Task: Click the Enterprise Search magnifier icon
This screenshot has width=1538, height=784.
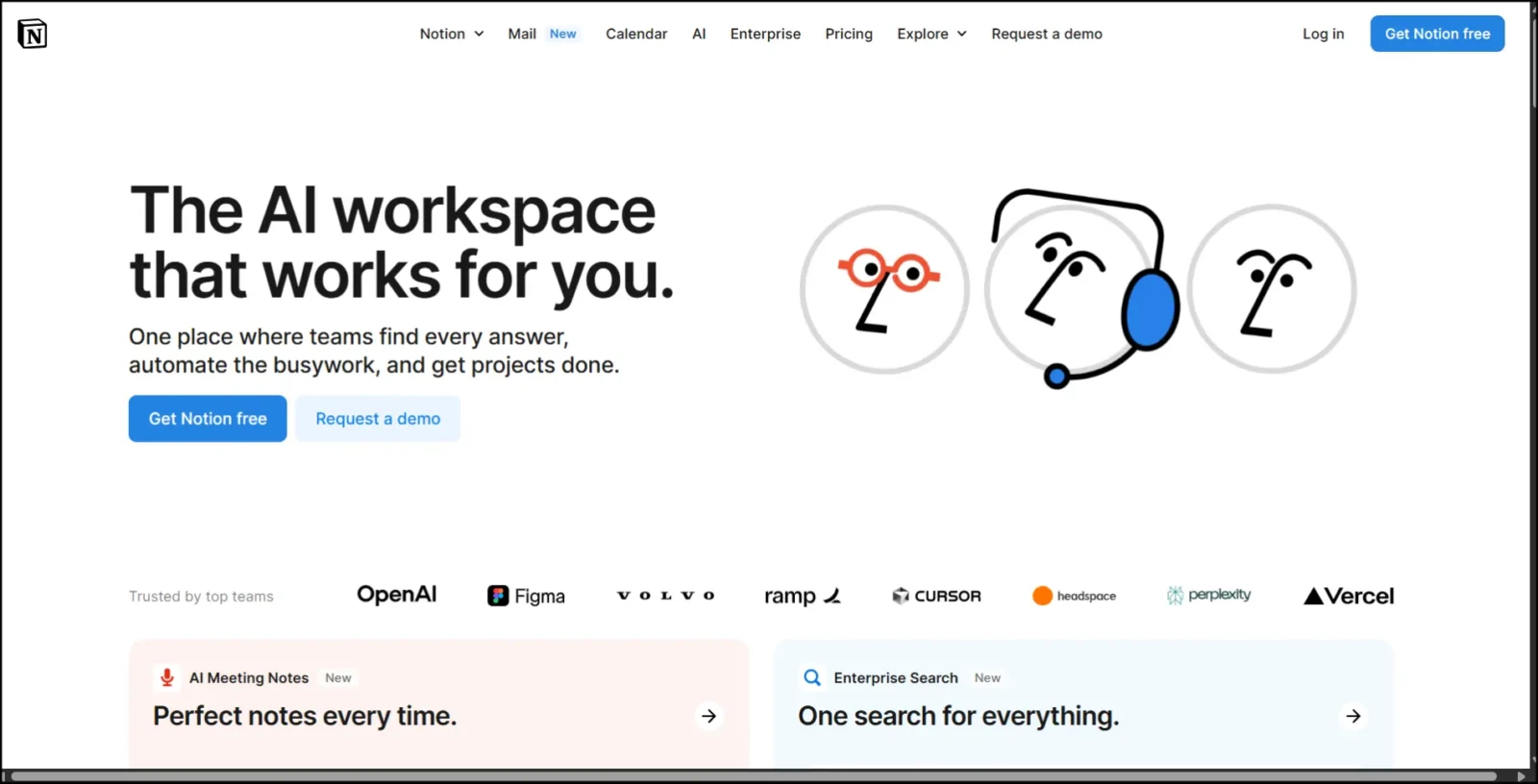Action: (x=812, y=677)
